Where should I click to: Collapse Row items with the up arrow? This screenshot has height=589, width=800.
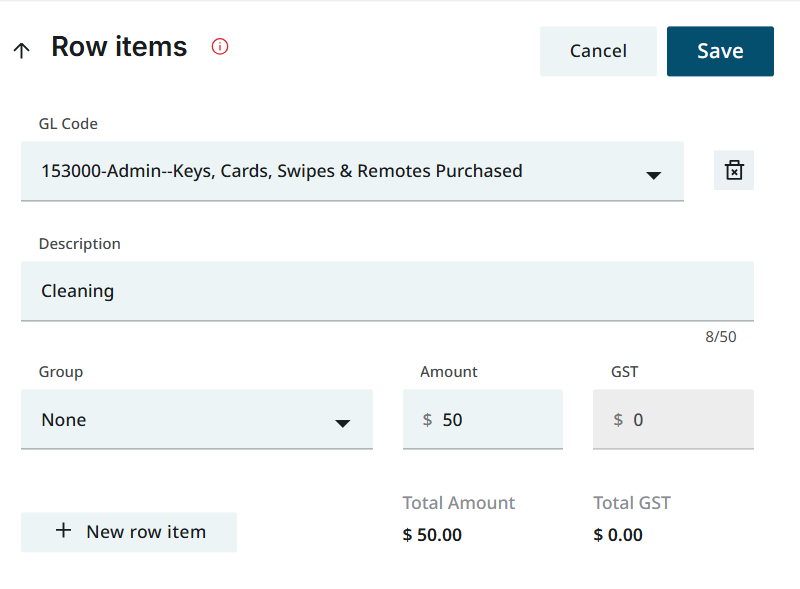[x=21, y=50]
